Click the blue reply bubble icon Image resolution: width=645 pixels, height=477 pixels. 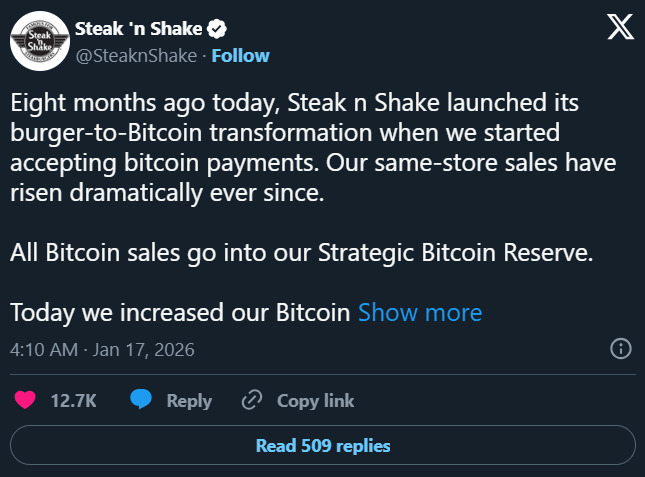(x=142, y=401)
